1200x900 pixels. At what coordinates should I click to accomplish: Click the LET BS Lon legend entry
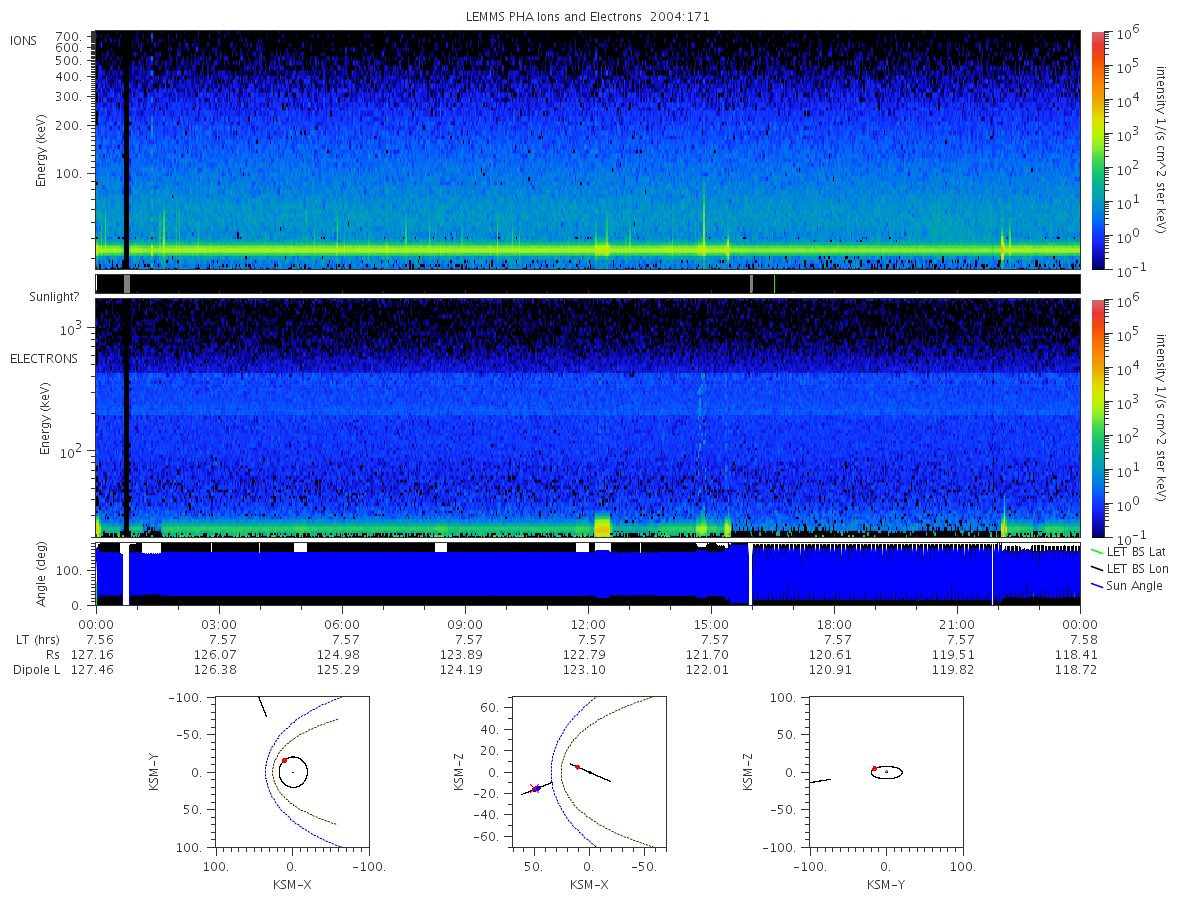point(1131,568)
